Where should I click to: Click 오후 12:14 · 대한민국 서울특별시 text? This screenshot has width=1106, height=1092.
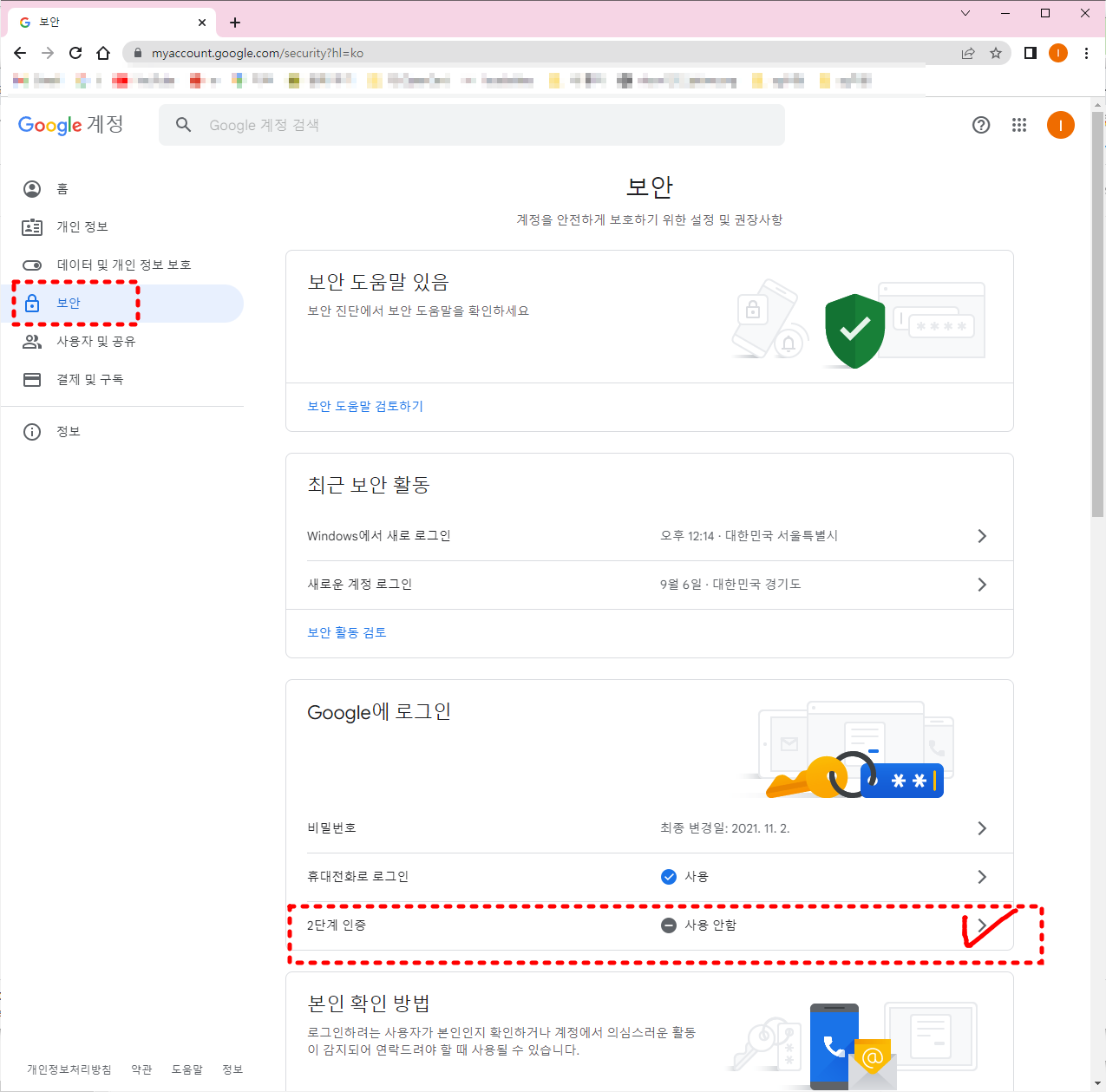point(749,536)
